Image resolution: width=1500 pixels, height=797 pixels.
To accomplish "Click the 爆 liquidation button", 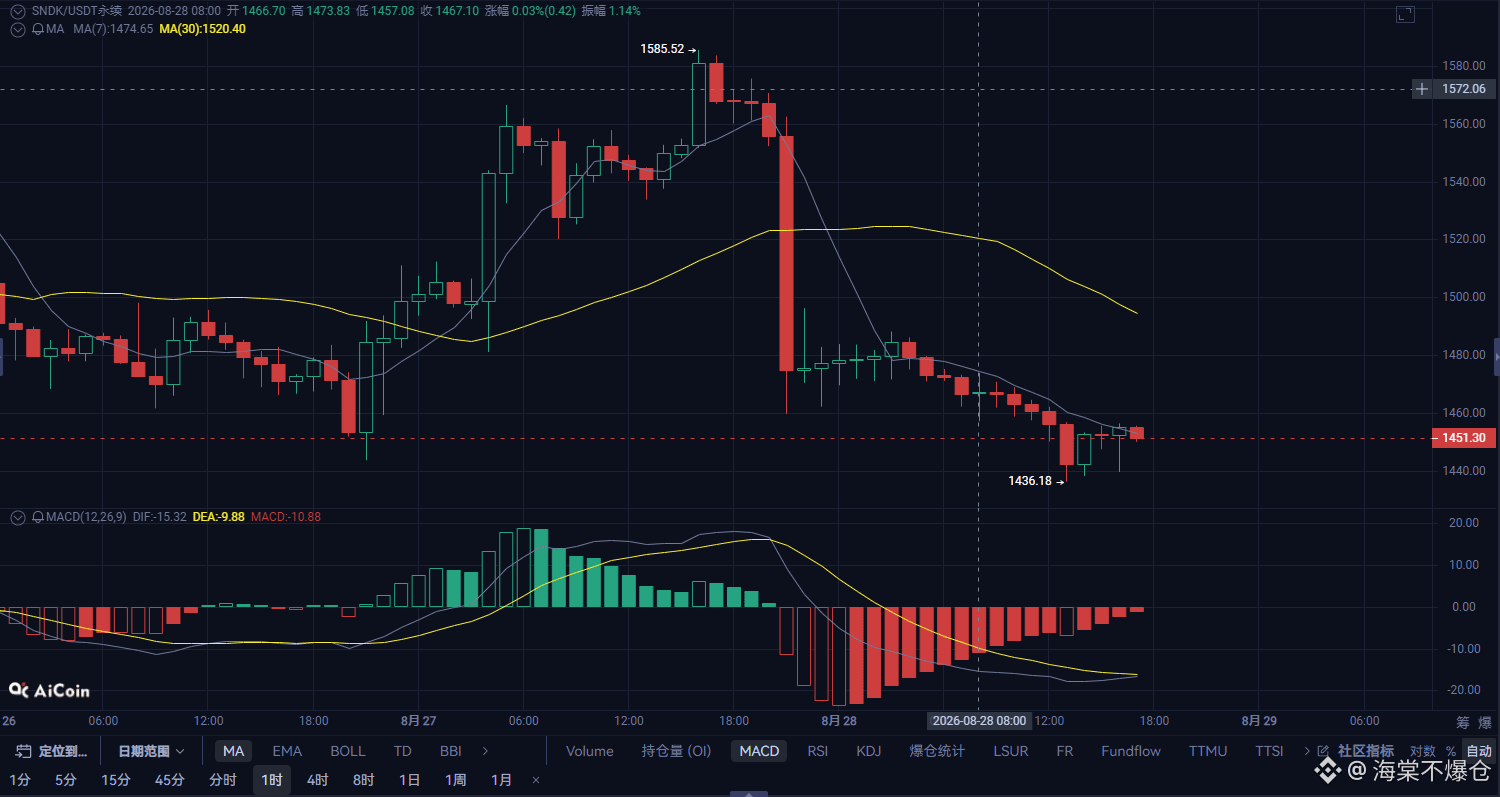I will pyautogui.click(x=1485, y=722).
